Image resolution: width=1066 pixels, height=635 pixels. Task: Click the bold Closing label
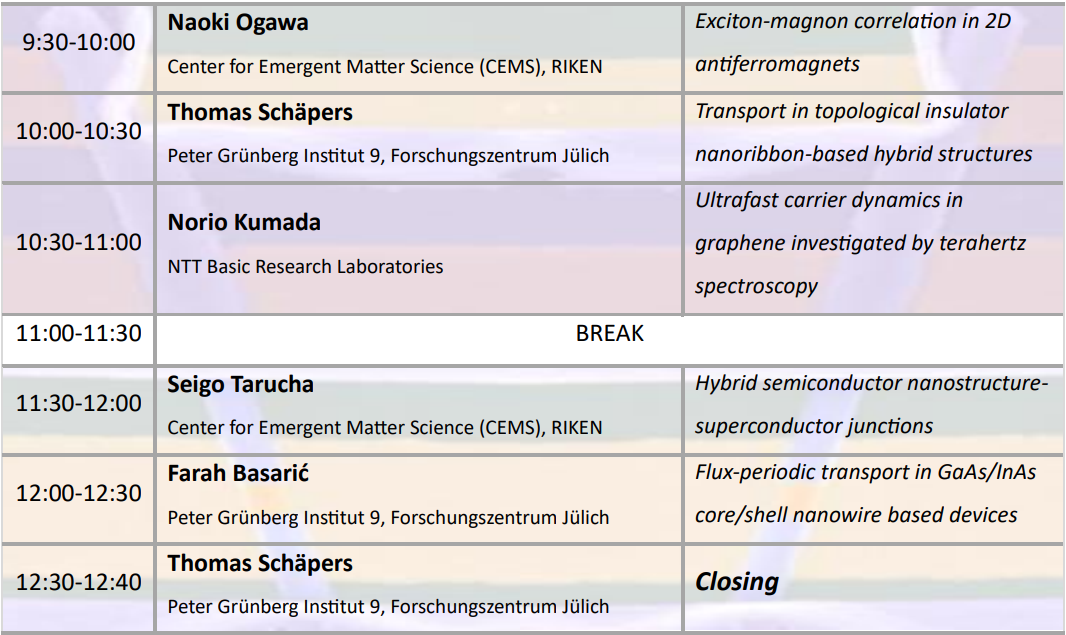pyautogui.click(x=737, y=582)
